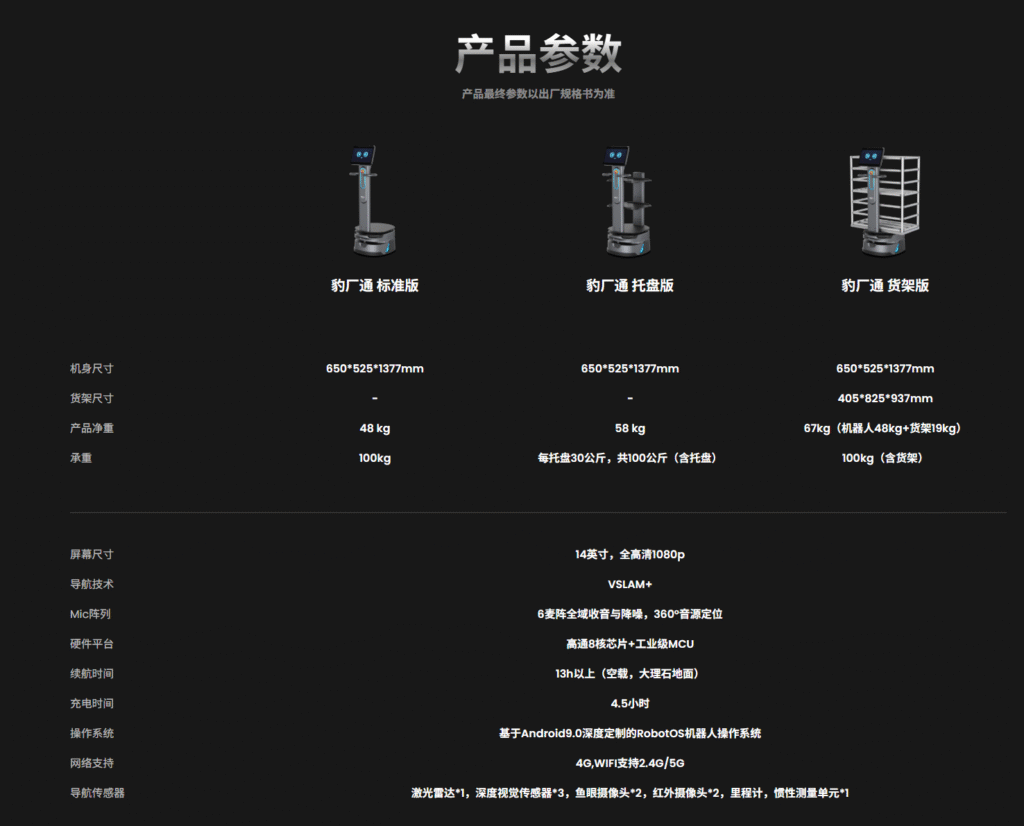Click the 屏幕尺寸 row label
The height and width of the screenshot is (826, 1024).
tap(92, 555)
